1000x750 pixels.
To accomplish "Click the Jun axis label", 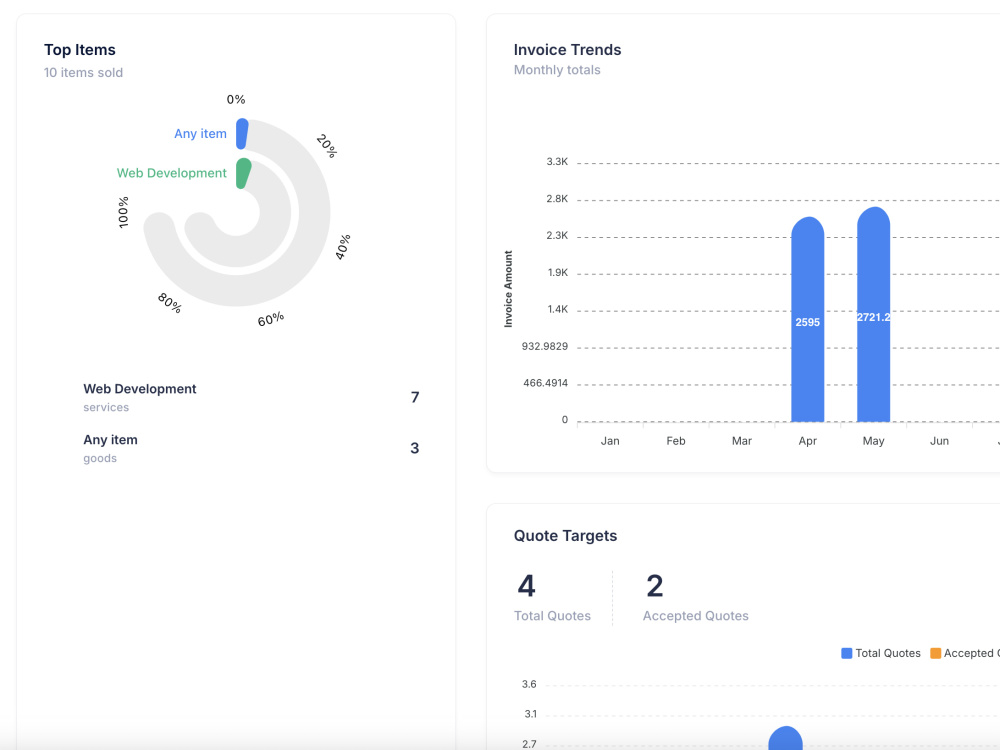I will (939, 441).
